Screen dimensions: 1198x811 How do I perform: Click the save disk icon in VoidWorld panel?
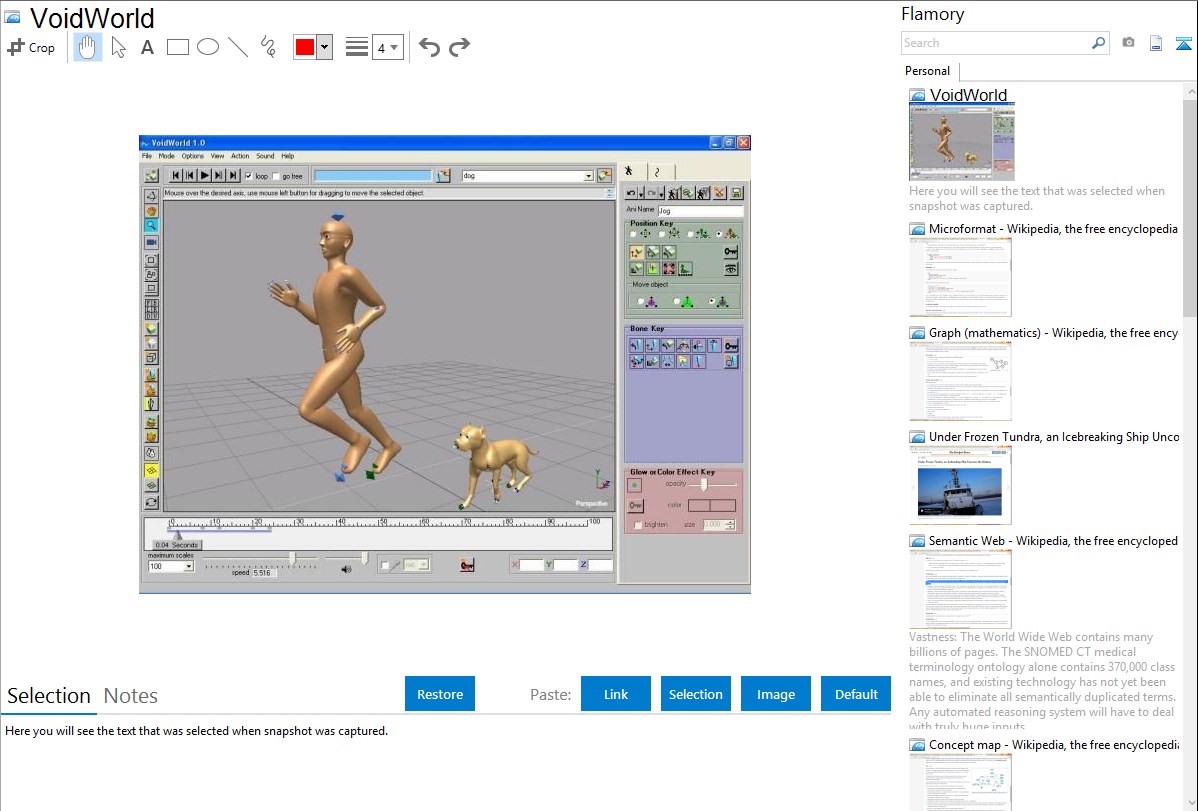point(737,193)
